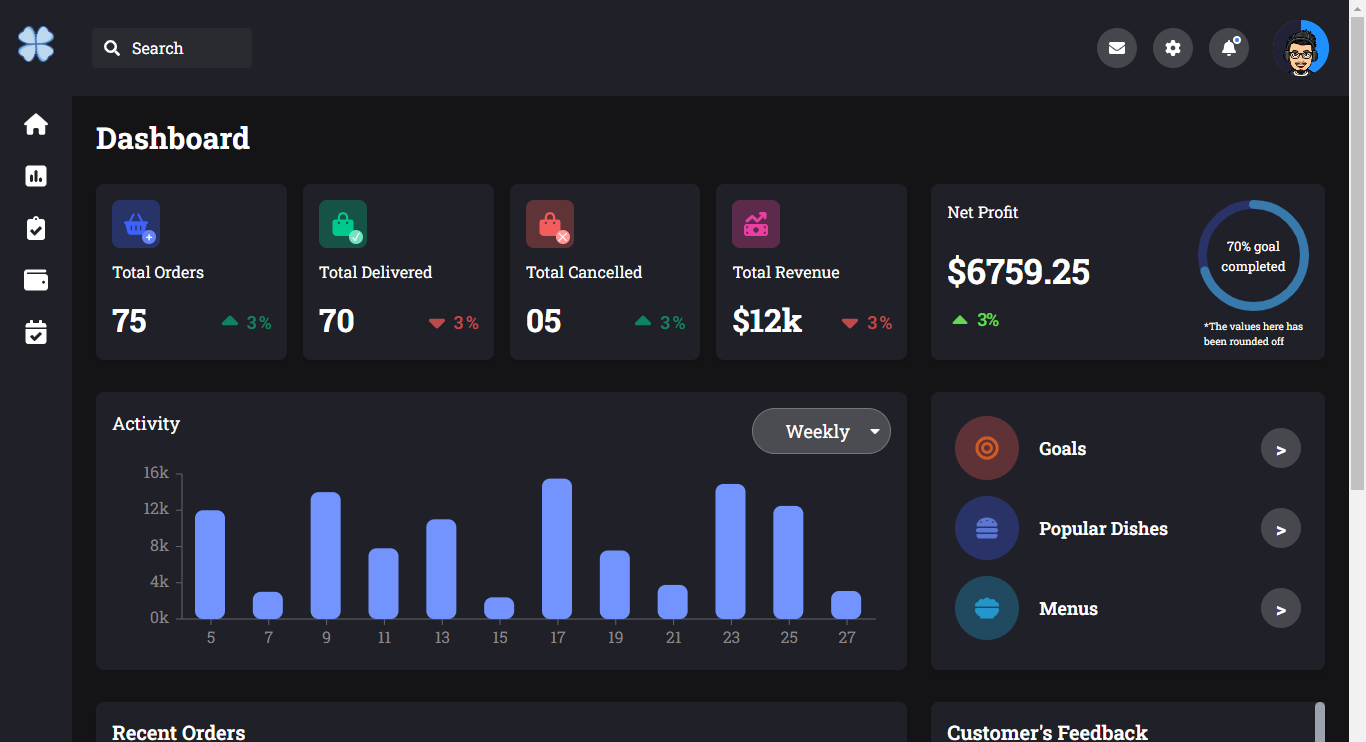1366x742 pixels.
Task: Open the calendar bookings sidebar icon
Action: click(35, 332)
